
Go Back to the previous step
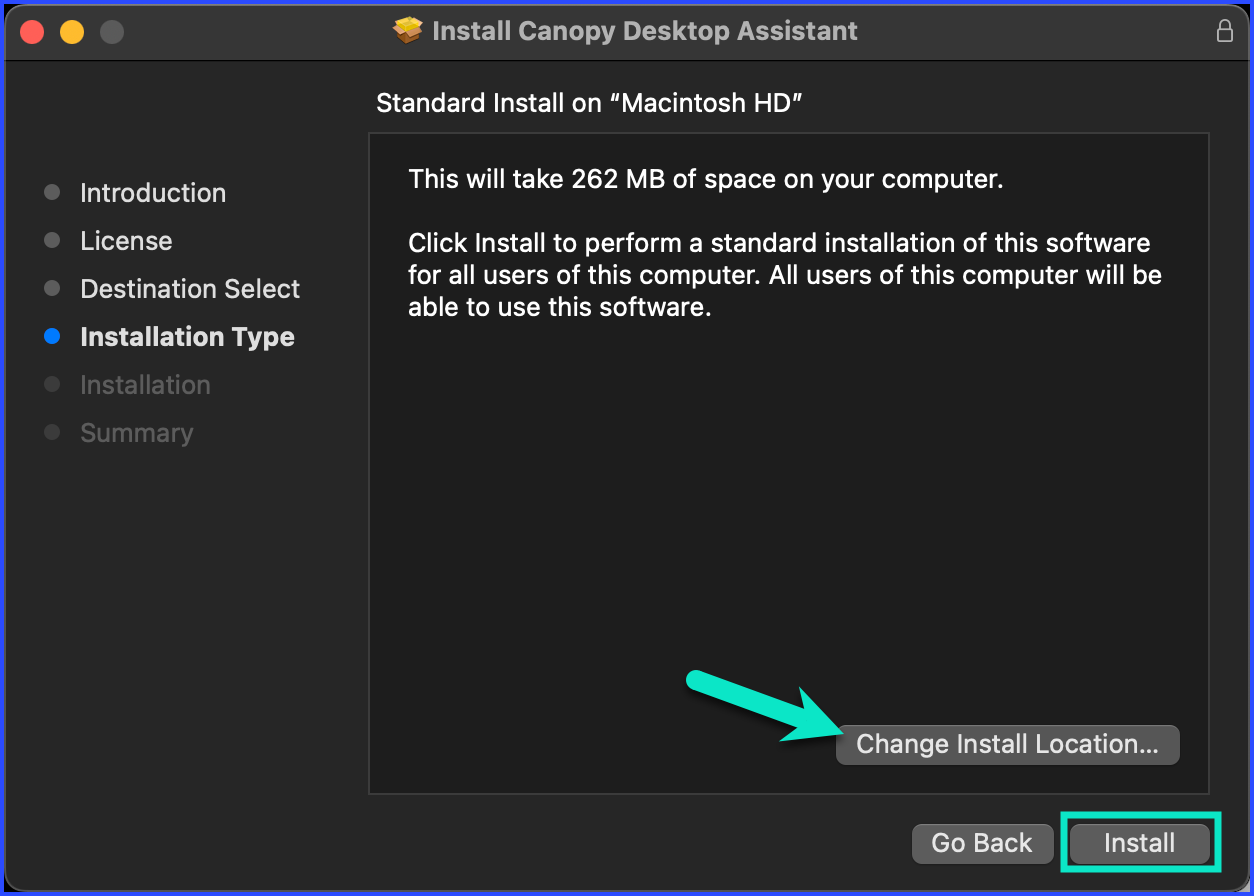982,843
